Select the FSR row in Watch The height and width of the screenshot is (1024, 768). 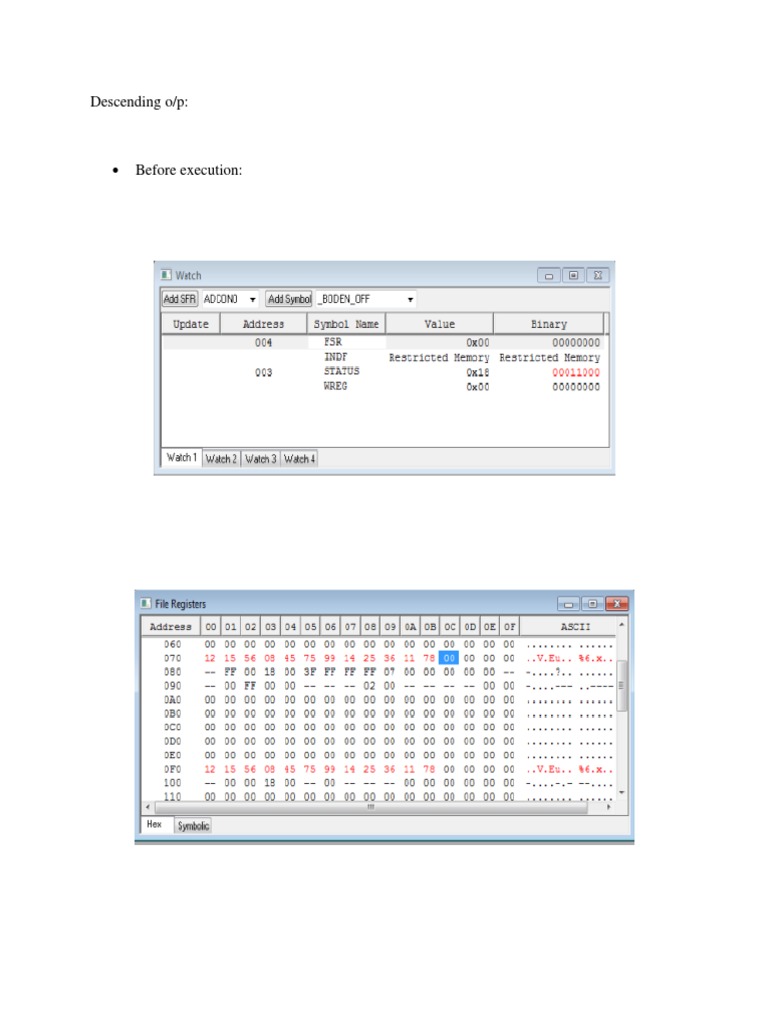tap(382, 342)
